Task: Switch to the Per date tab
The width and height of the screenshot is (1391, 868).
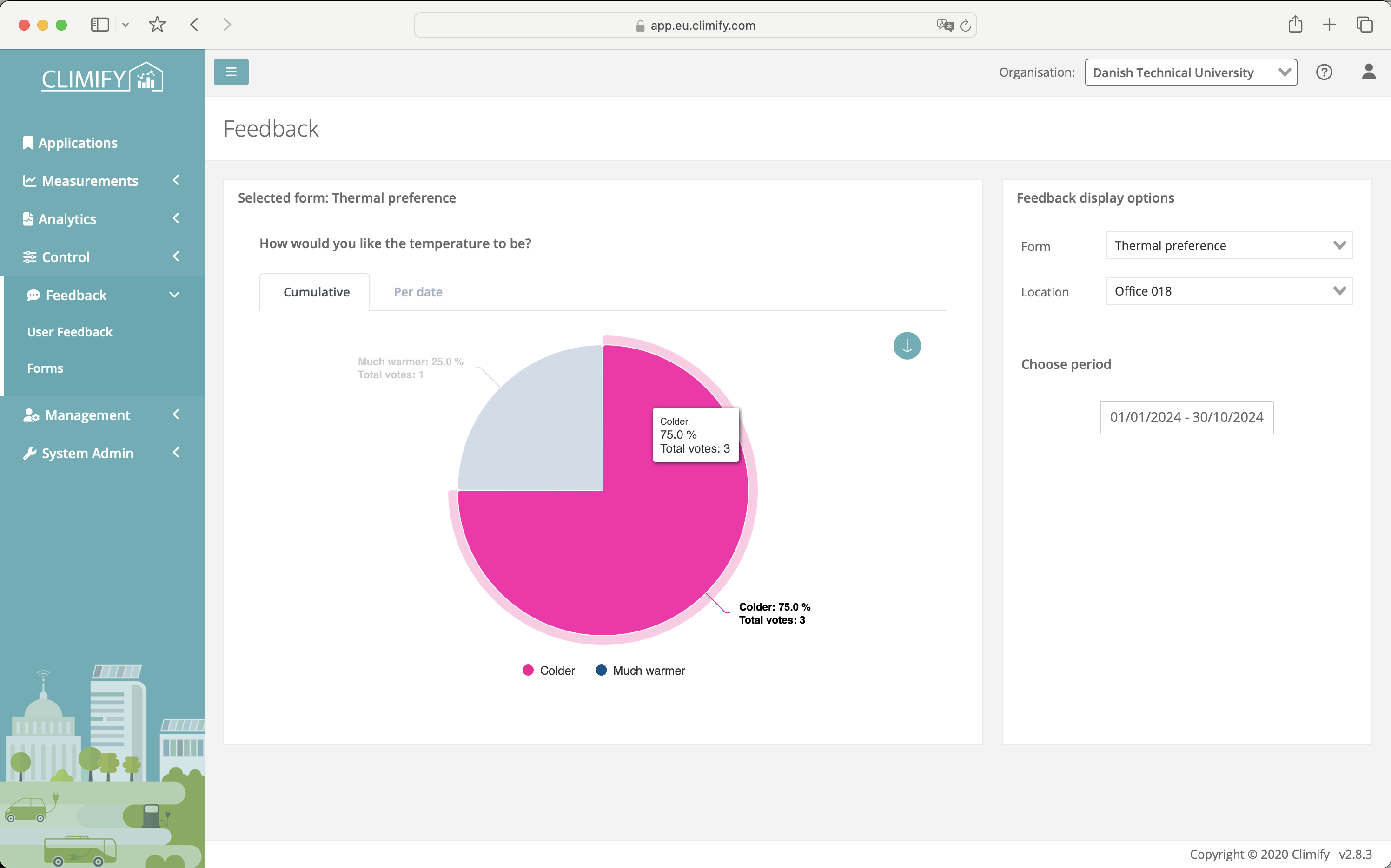Action: coord(417,292)
